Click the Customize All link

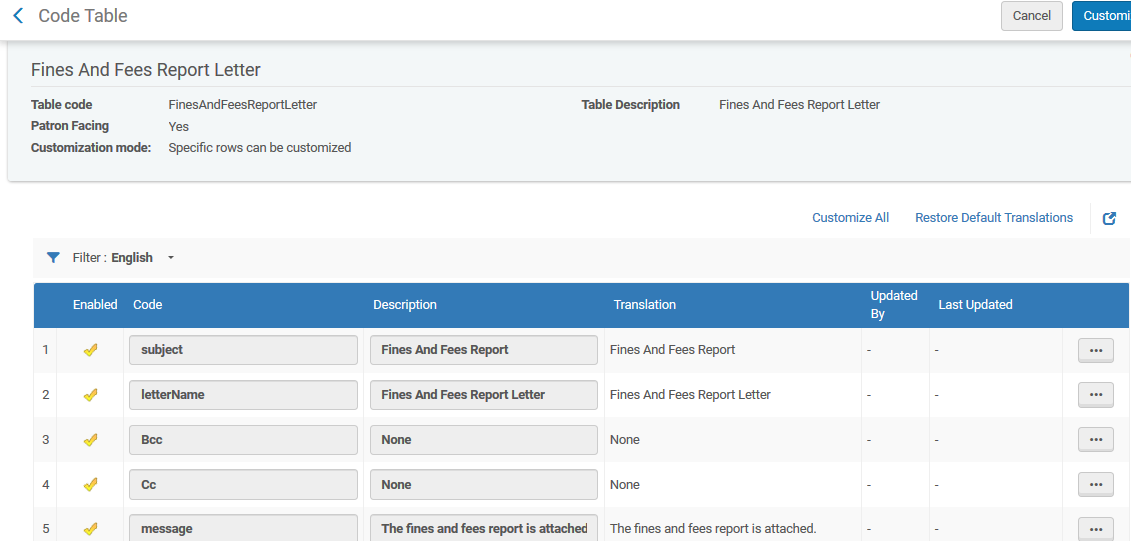tap(850, 218)
